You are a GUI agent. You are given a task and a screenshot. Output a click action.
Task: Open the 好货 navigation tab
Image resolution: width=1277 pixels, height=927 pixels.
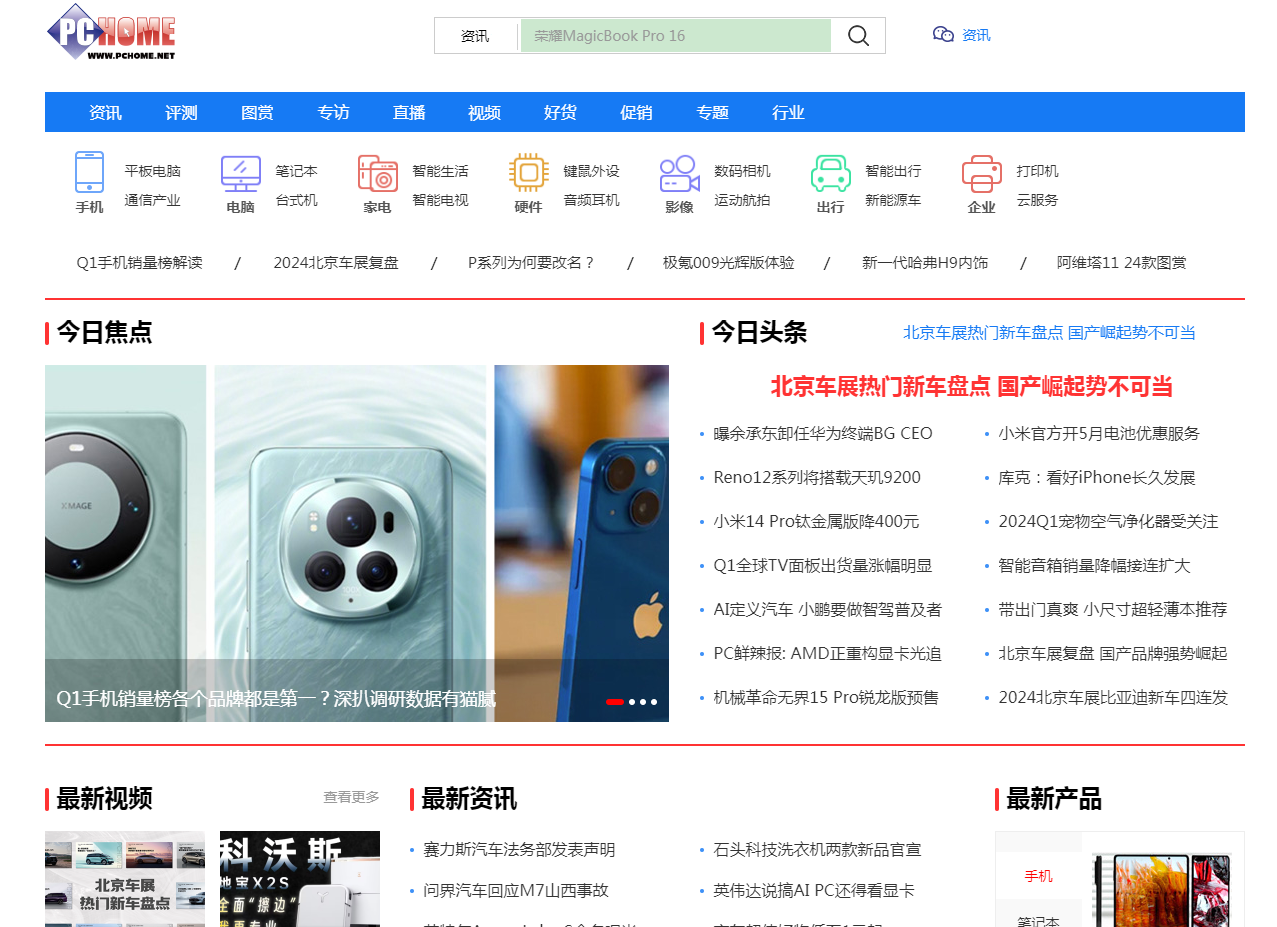(x=560, y=112)
